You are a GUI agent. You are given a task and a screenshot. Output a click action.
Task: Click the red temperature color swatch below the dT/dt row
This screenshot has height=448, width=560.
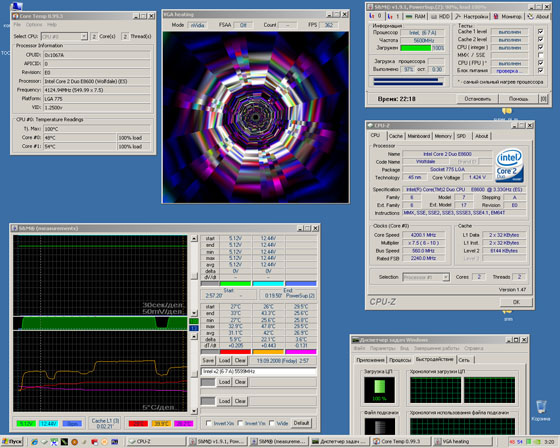pos(235,352)
